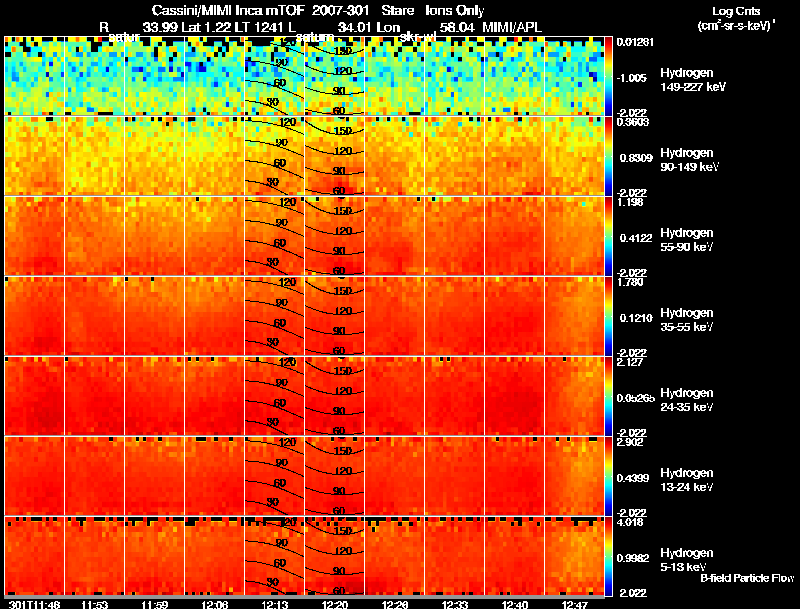Click the 12:06 time axis label
This screenshot has height=609, width=800.
(x=215, y=604)
